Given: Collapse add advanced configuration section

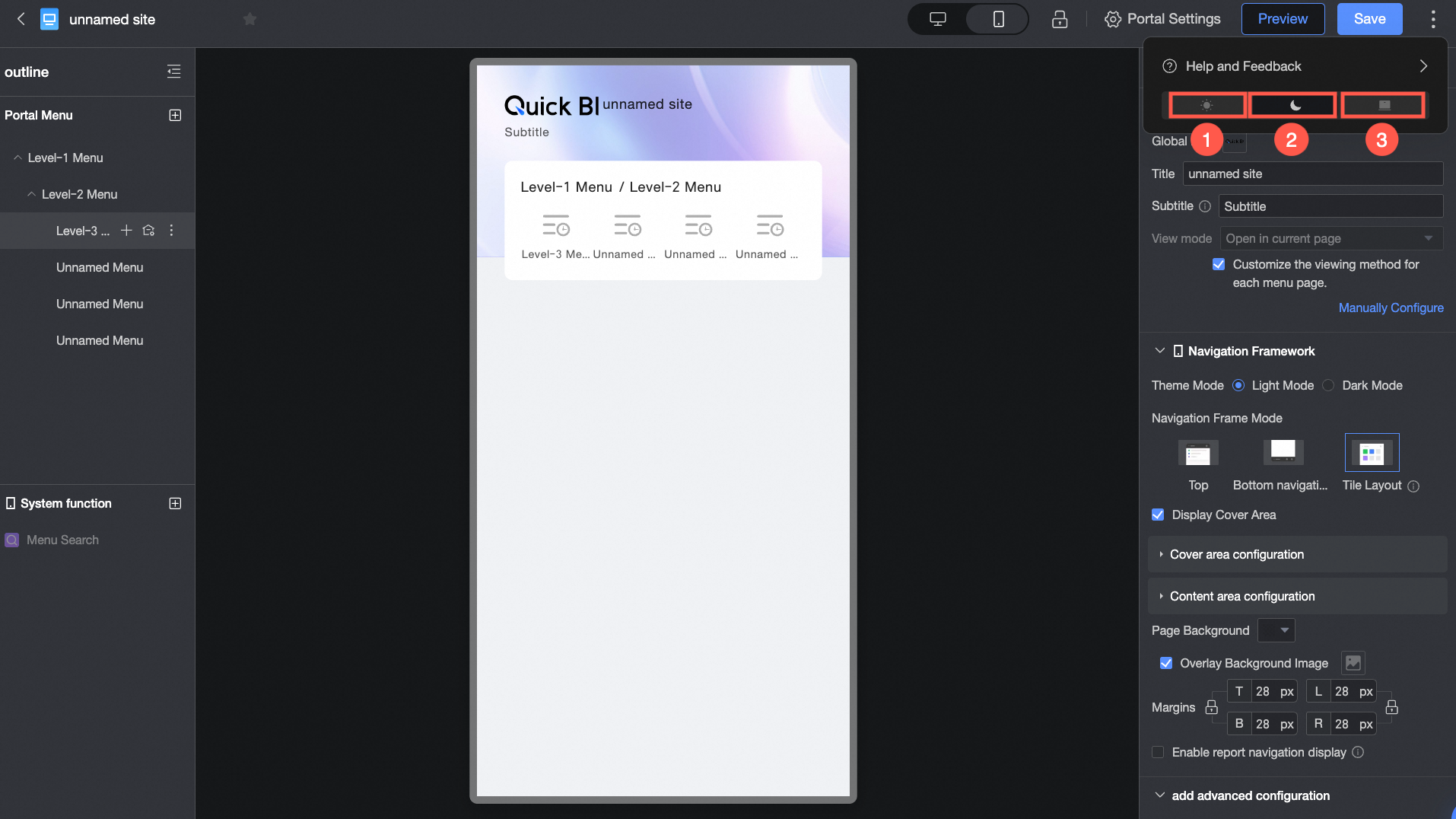Looking at the screenshot, I should pos(1159,795).
